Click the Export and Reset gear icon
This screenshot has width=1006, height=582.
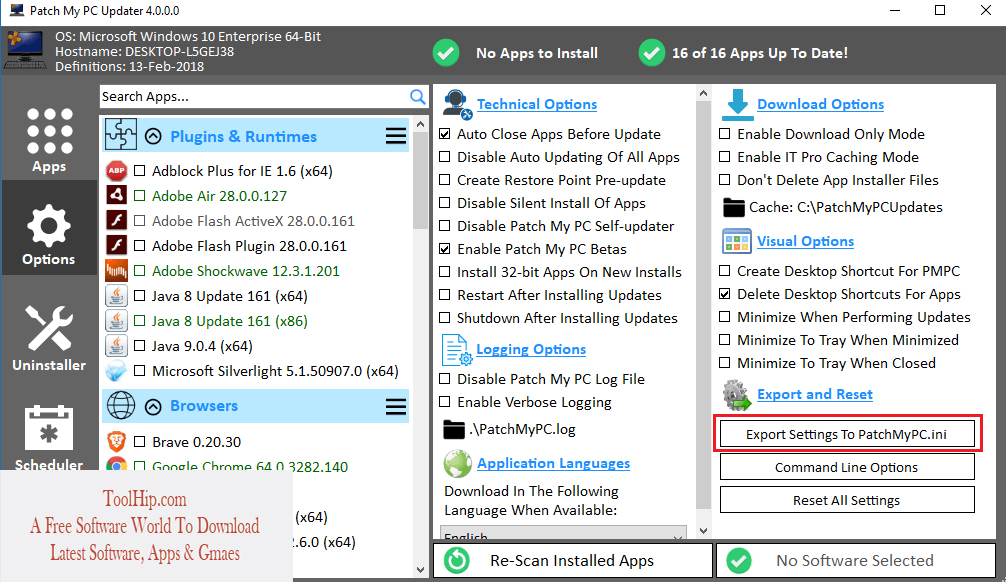pyautogui.click(x=737, y=395)
